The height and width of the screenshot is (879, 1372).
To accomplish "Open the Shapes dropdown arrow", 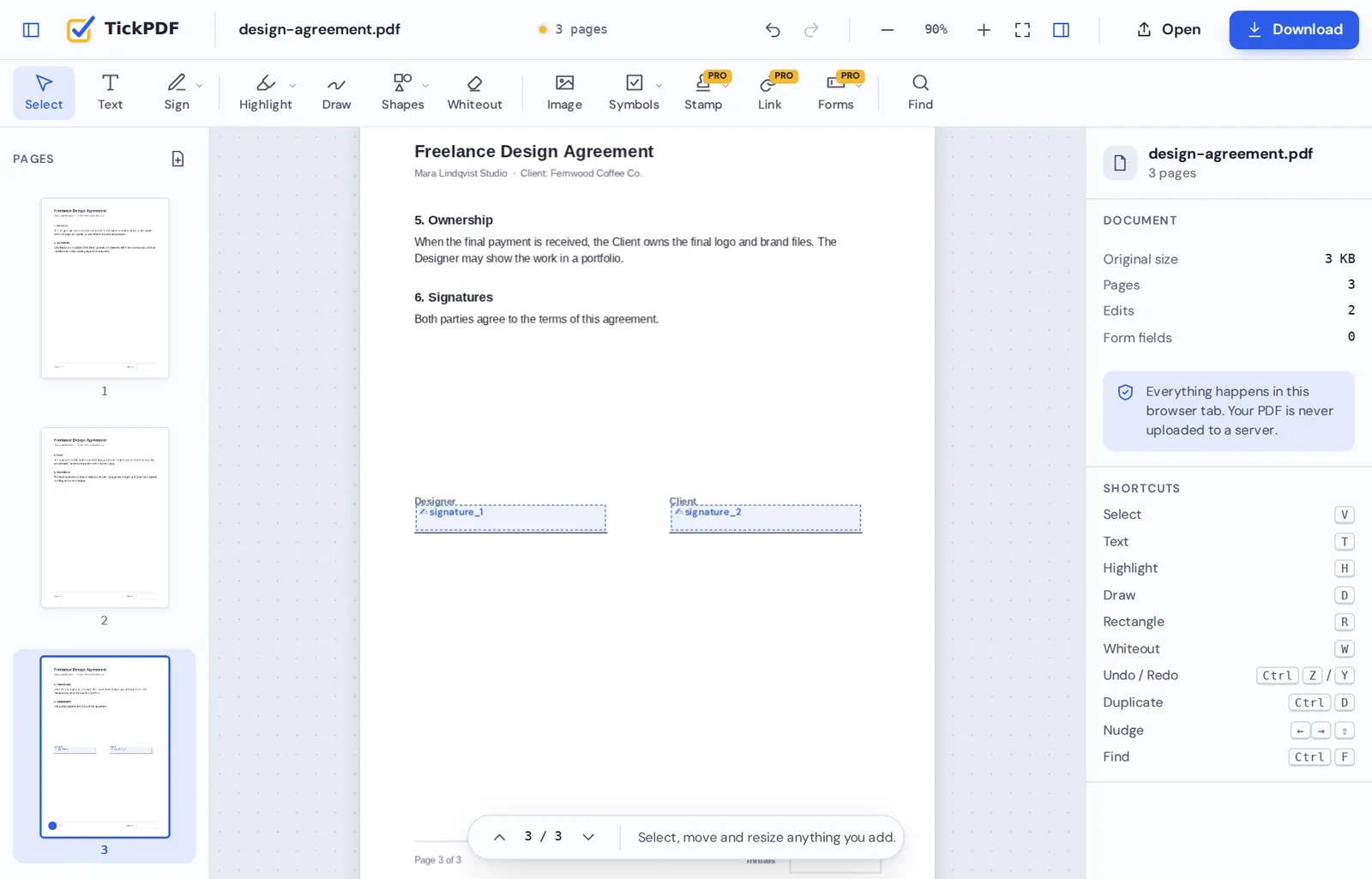I will [x=425, y=85].
